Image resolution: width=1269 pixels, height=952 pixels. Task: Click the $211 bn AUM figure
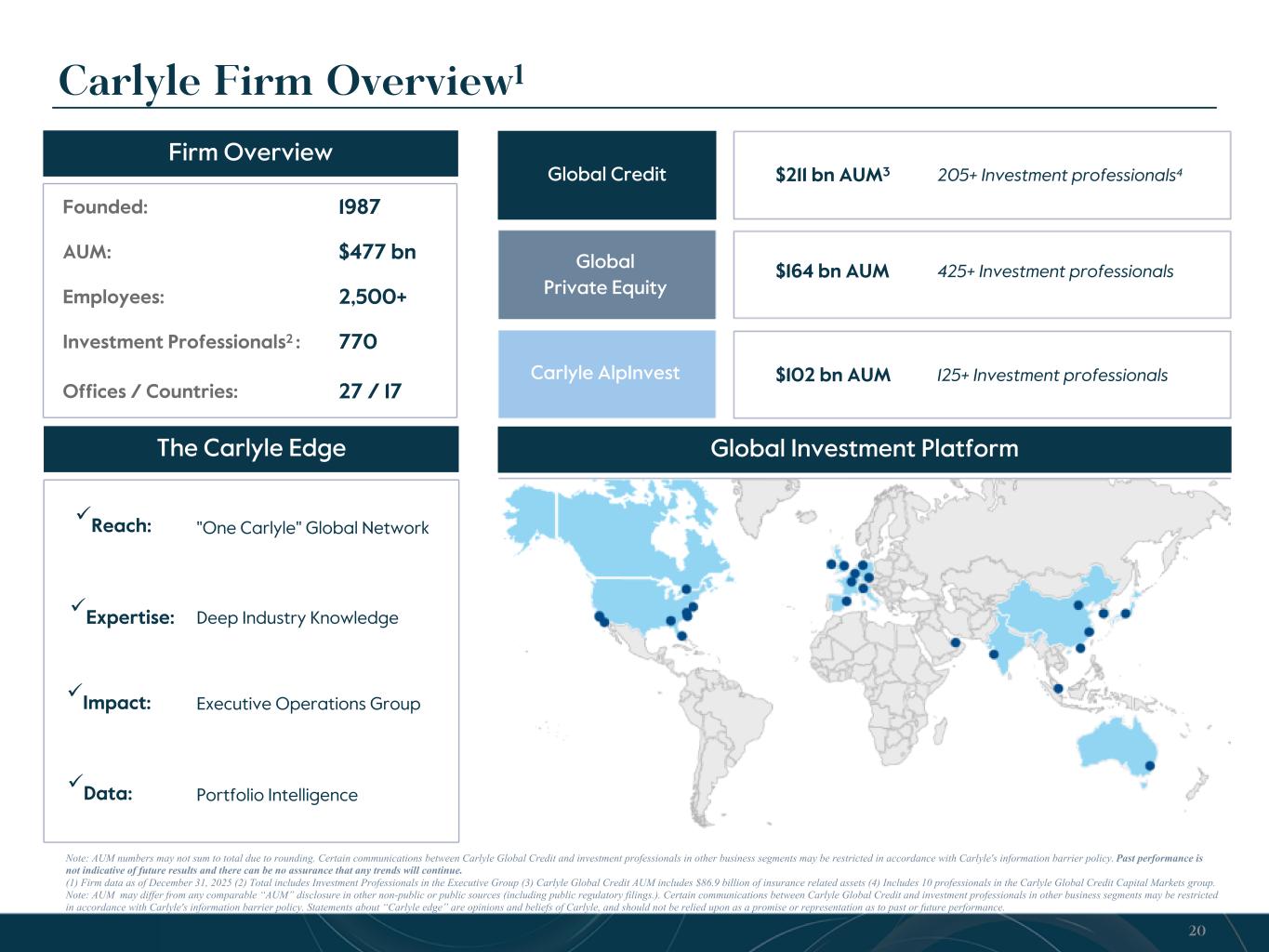(x=833, y=175)
